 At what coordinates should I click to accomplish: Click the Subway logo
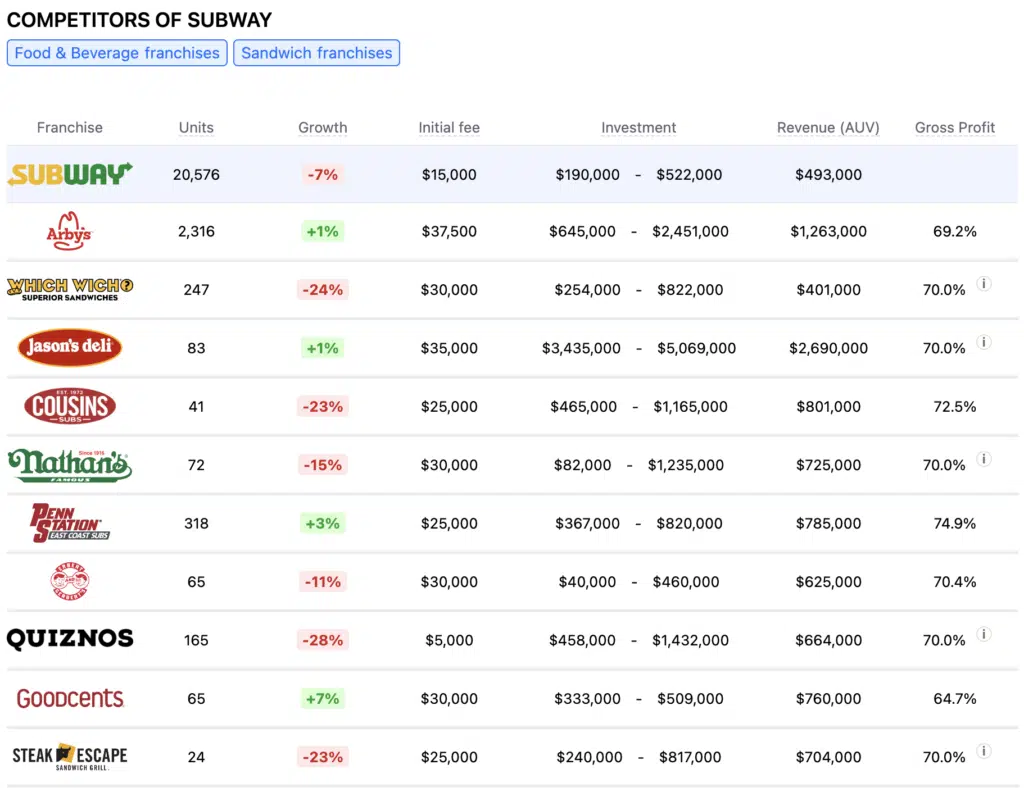(69, 173)
